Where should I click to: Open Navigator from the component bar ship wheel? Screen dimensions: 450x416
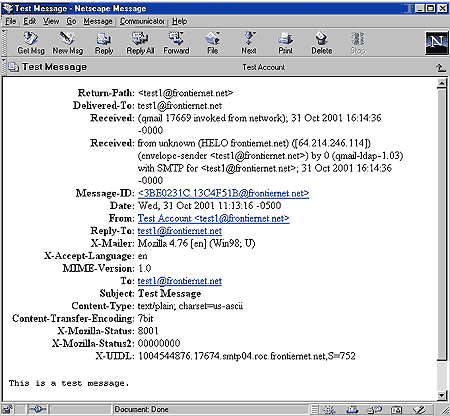click(x=330, y=410)
